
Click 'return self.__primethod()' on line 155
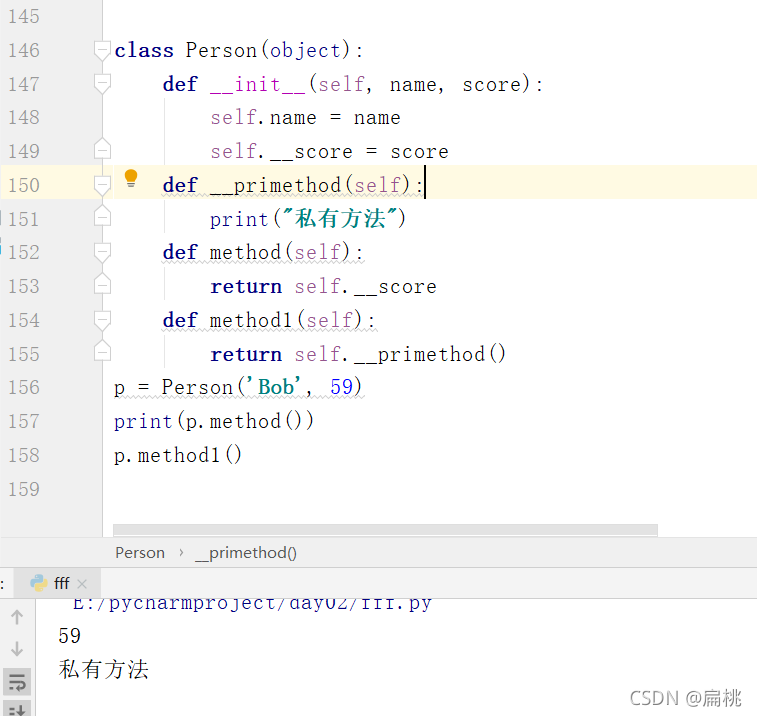click(x=358, y=354)
